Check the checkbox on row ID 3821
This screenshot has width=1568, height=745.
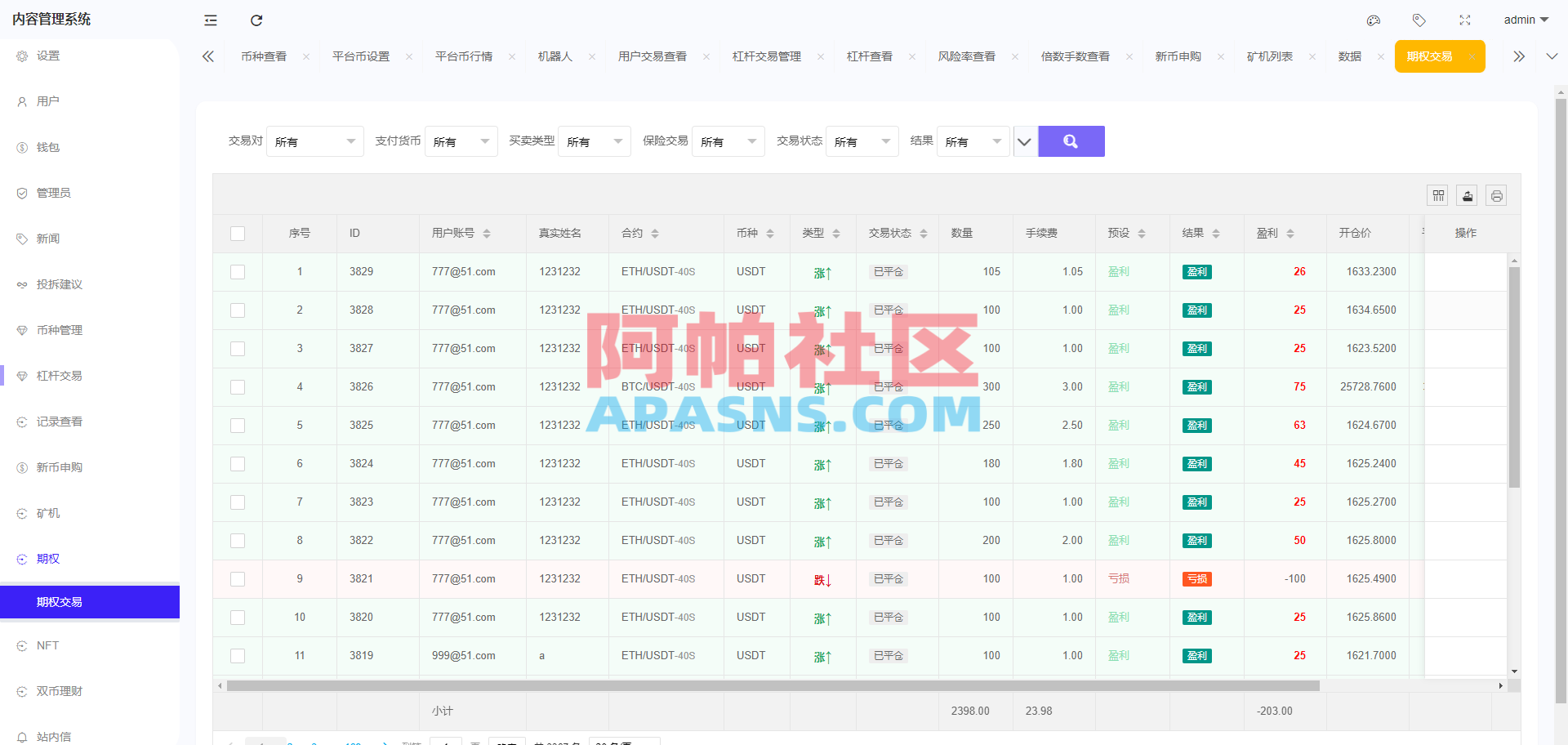(238, 578)
